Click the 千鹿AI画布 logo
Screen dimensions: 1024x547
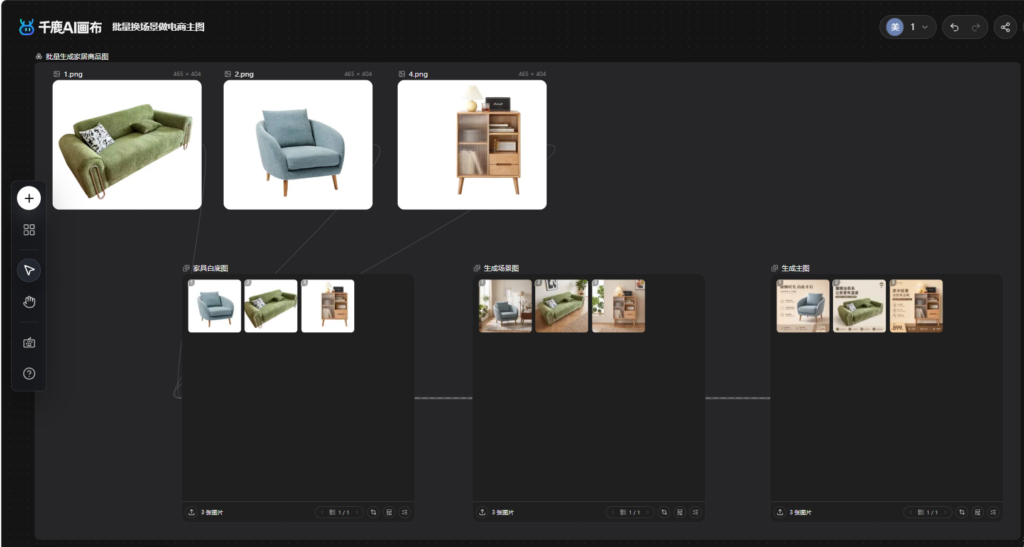click(61, 27)
